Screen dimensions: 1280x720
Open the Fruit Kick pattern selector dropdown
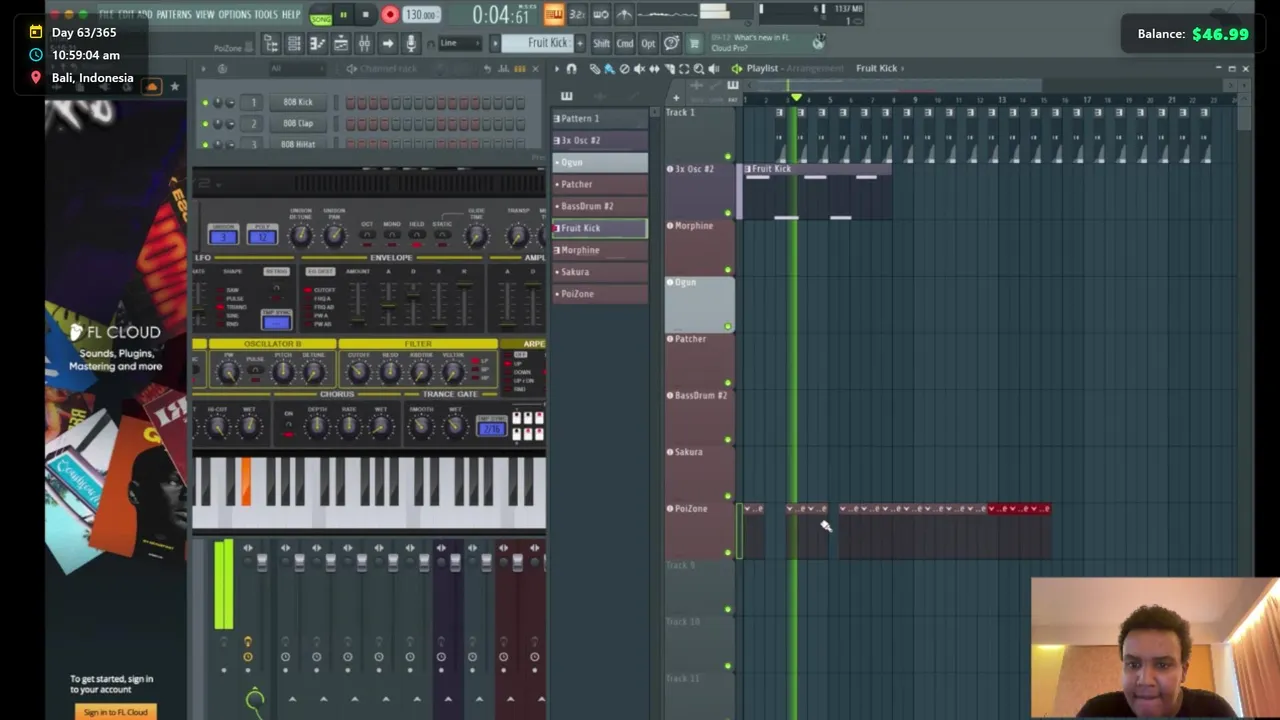point(537,43)
